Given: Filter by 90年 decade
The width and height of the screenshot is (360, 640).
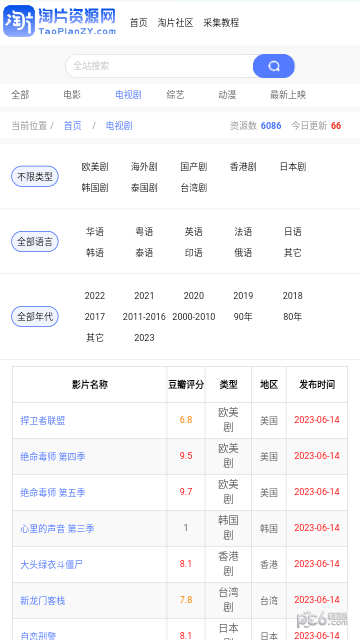Looking at the screenshot, I should click(243, 317).
